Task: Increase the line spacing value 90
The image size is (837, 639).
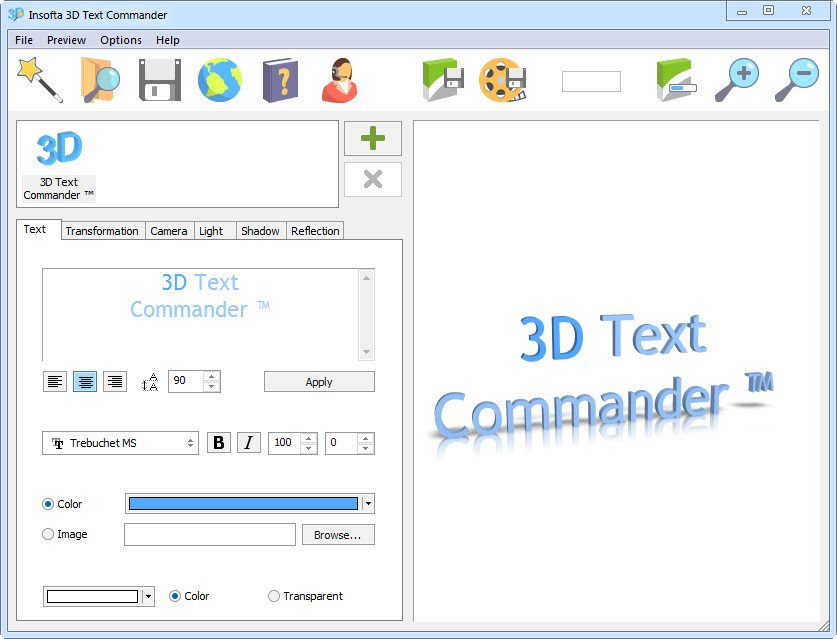Action: pos(212,376)
